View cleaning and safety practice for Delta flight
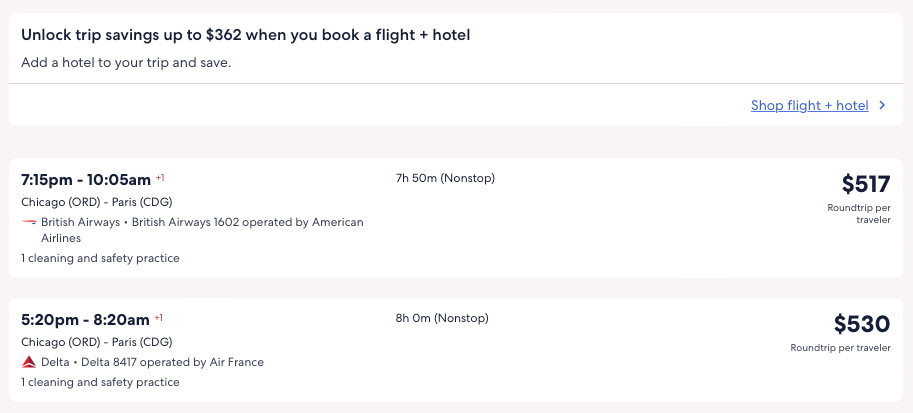 [100, 382]
